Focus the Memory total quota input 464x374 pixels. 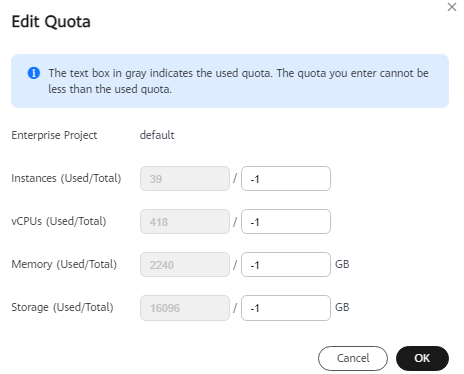[286, 265]
